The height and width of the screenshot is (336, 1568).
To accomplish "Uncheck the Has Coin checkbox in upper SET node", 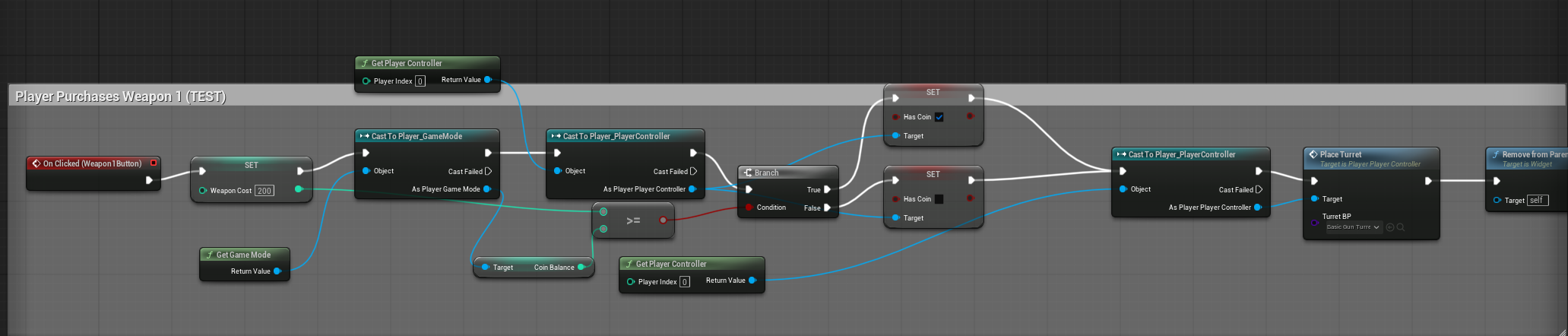I will (939, 116).
